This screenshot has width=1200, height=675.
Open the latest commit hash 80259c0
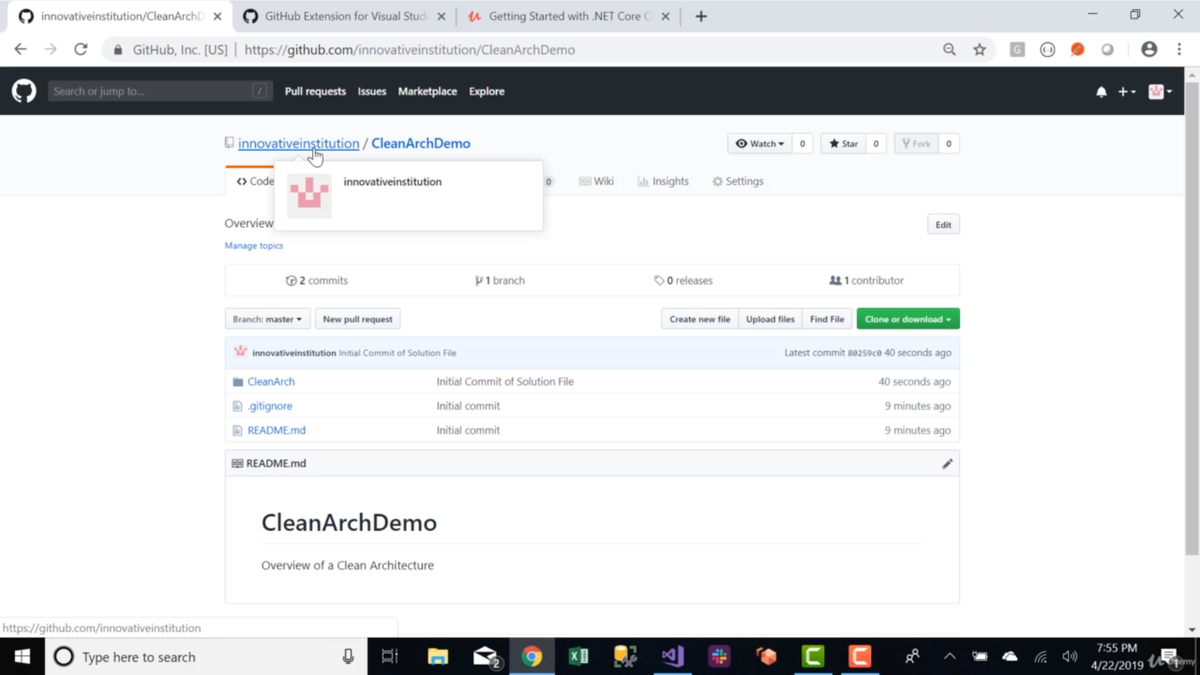tap(864, 353)
